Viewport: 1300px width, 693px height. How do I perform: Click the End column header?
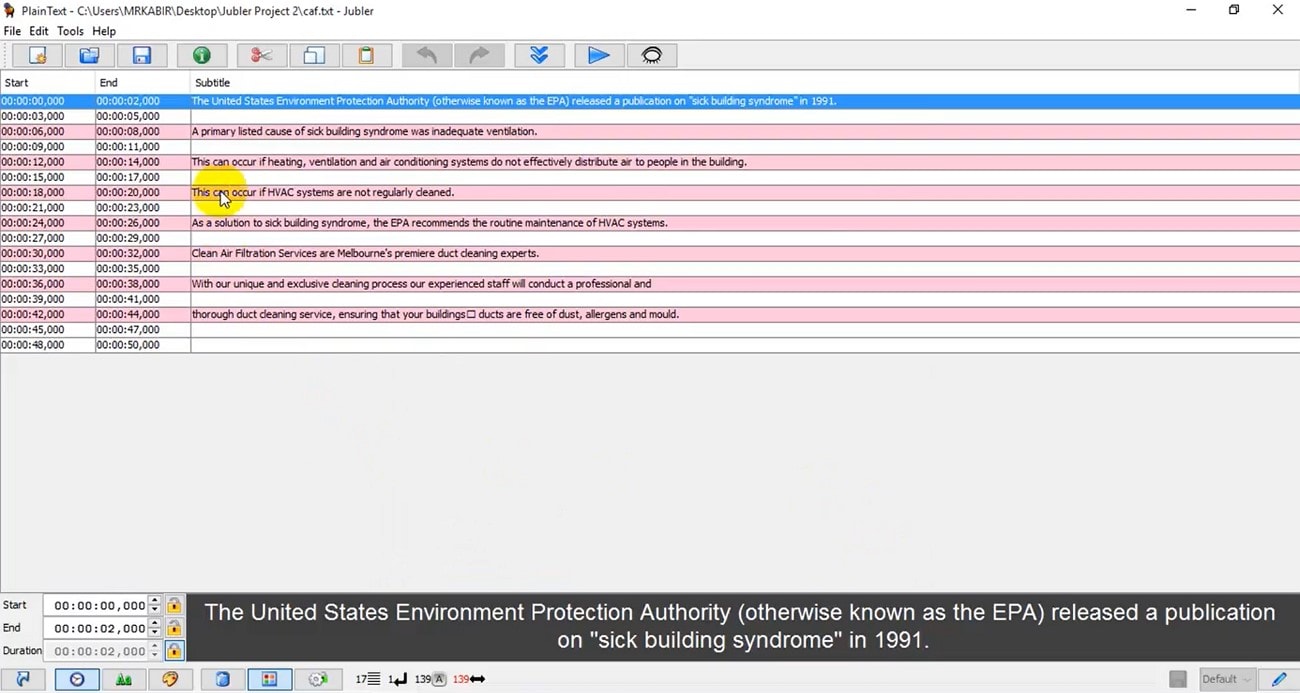pyautogui.click(x=143, y=82)
